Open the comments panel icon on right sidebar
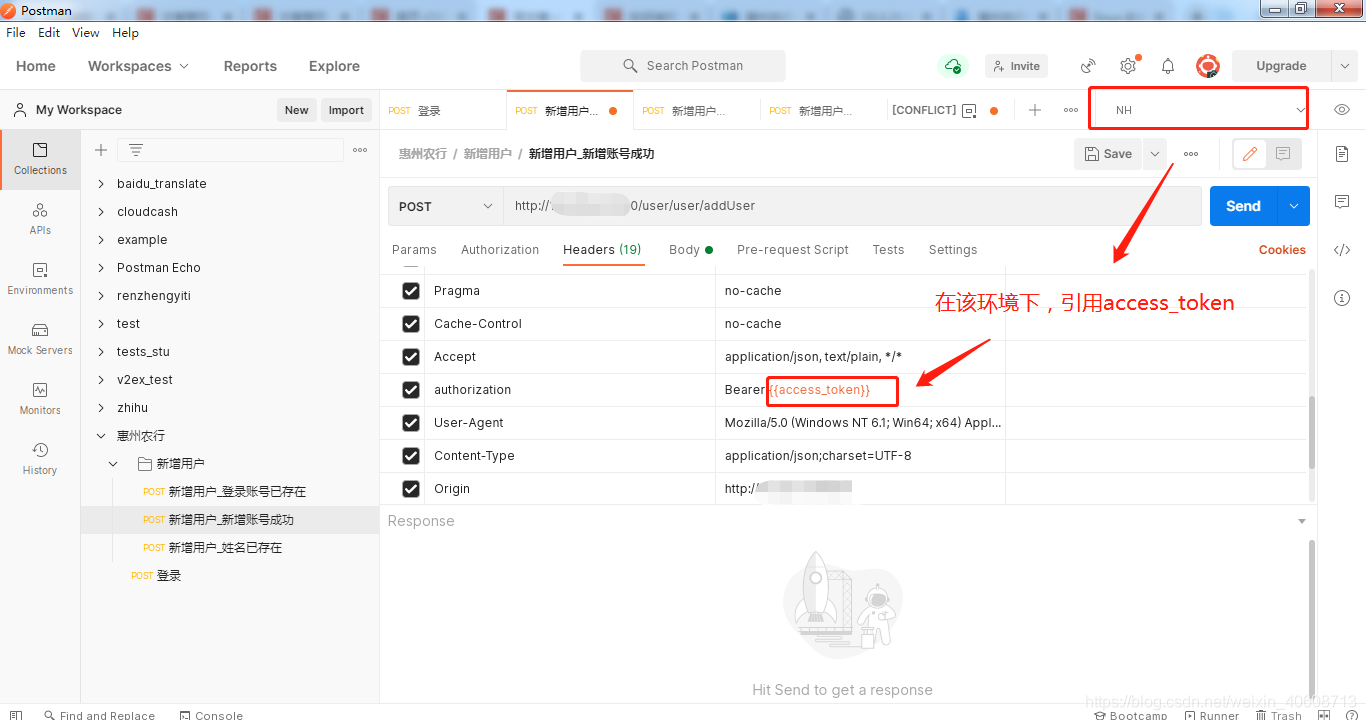The height and width of the screenshot is (720, 1366). pyautogui.click(x=1342, y=202)
